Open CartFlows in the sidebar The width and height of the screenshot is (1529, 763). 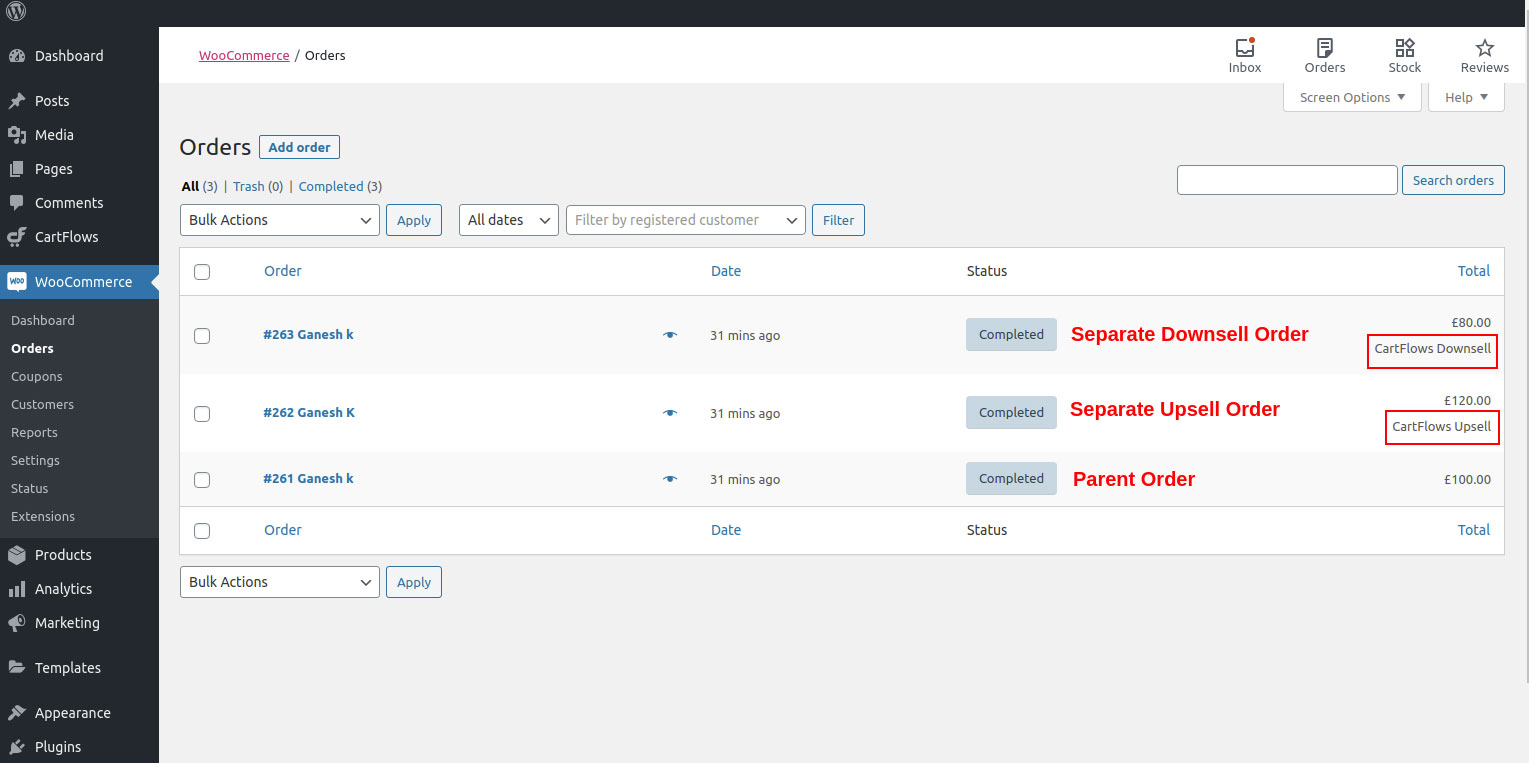[66, 237]
